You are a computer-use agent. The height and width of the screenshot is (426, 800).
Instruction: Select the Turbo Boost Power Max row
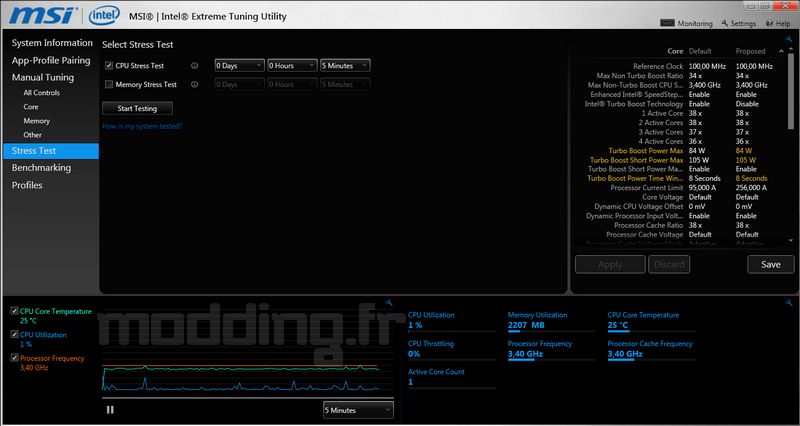(681, 151)
